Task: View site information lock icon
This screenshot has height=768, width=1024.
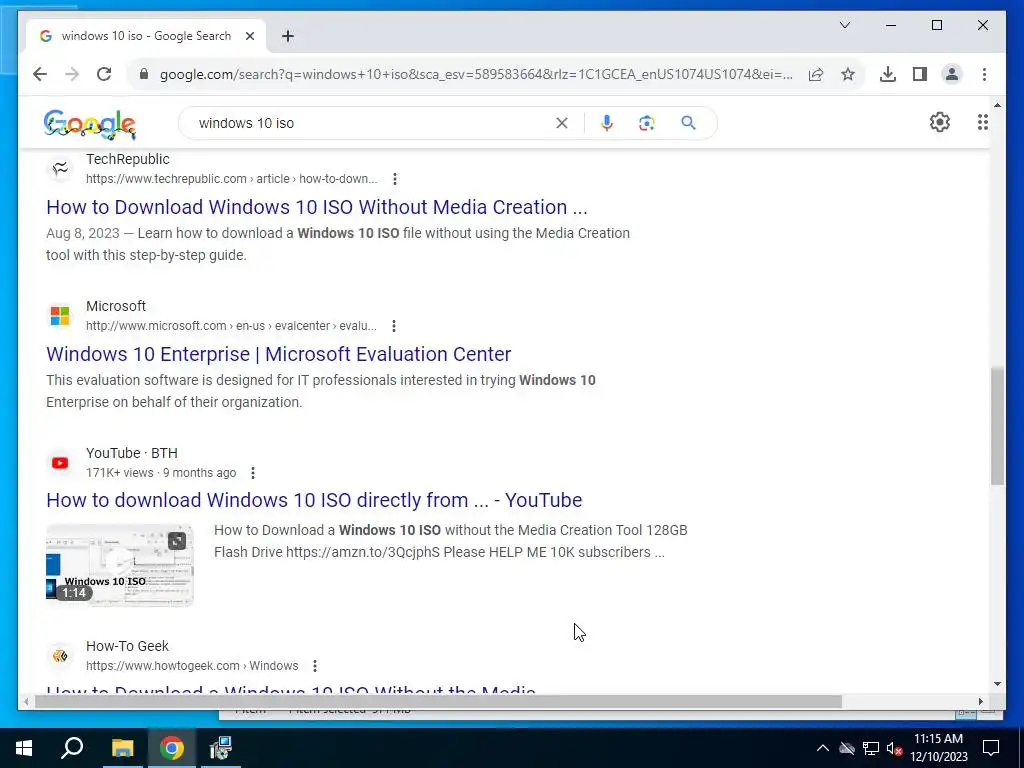Action: coord(144,74)
